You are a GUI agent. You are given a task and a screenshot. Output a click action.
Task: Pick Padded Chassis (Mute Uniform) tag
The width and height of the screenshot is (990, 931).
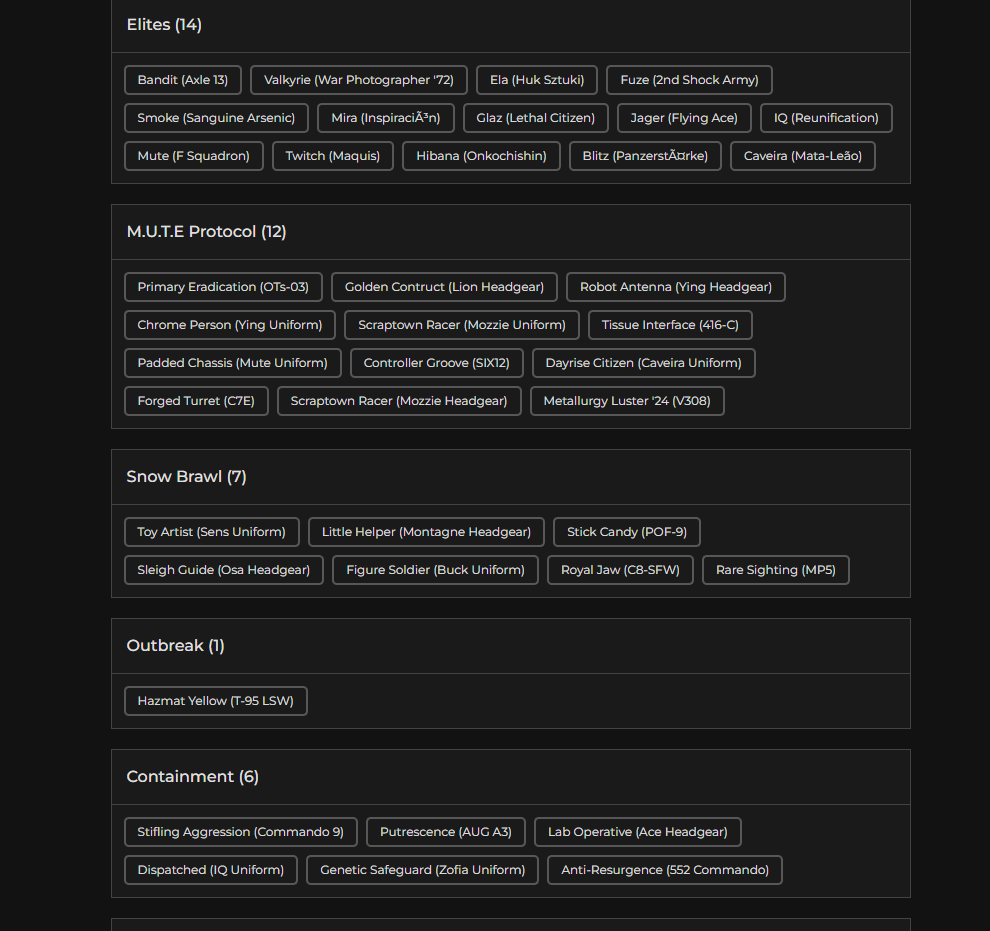233,363
